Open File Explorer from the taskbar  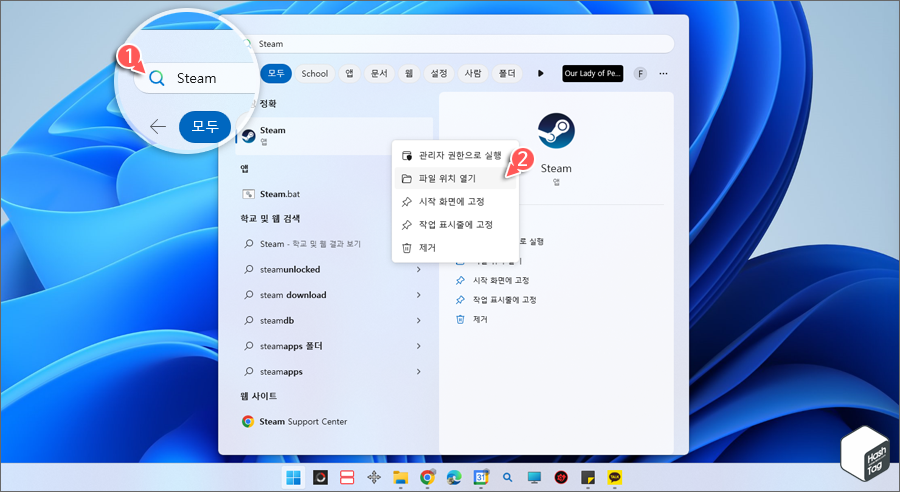pyautogui.click(x=400, y=477)
